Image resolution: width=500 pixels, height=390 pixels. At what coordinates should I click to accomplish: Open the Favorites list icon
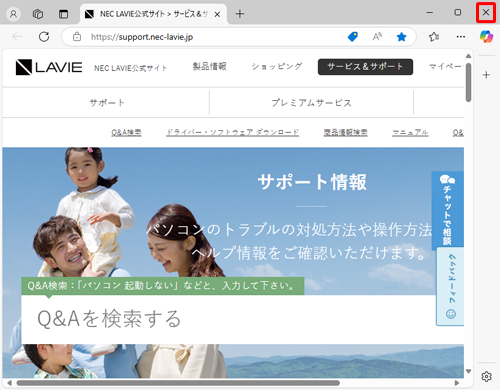pos(434,37)
